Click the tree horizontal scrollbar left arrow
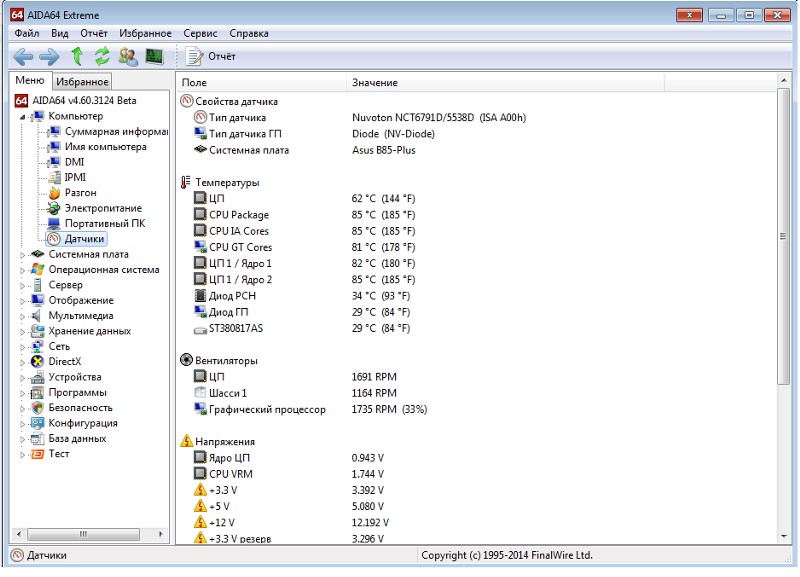This screenshot has width=800, height=577. click(19, 534)
